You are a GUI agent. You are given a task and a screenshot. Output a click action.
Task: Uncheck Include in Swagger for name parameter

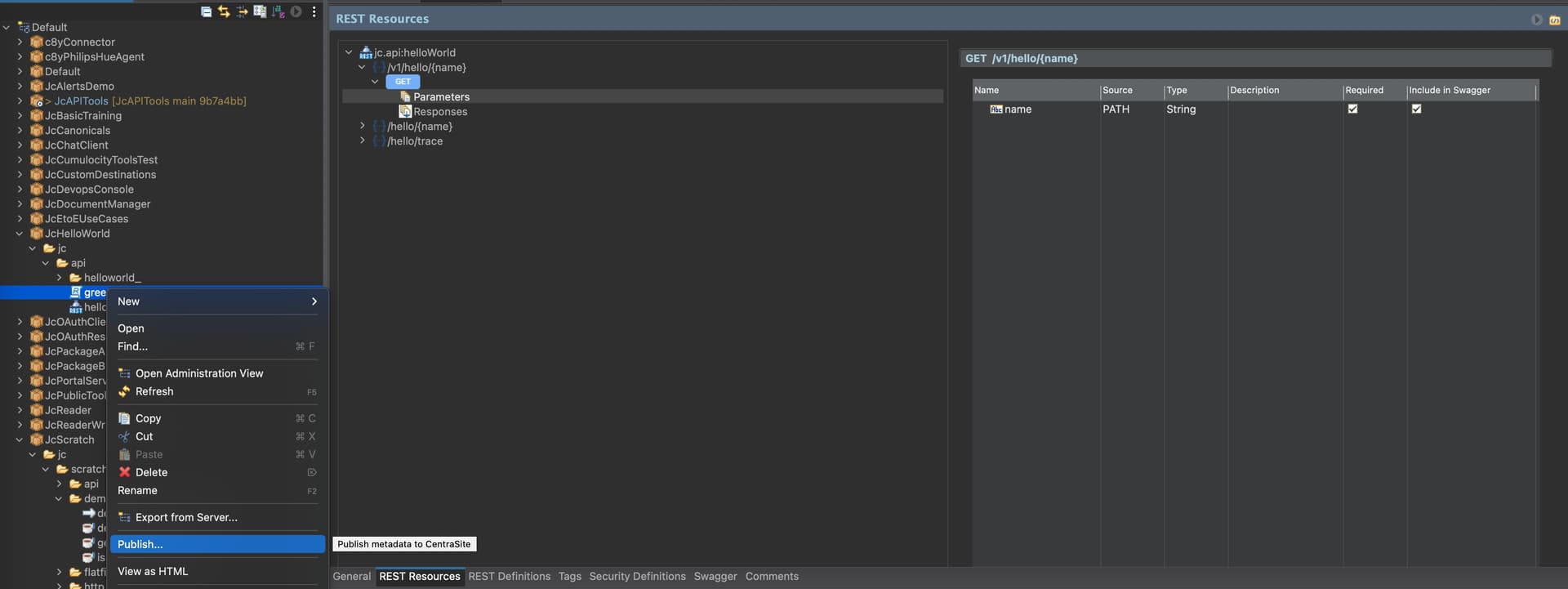(1416, 109)
